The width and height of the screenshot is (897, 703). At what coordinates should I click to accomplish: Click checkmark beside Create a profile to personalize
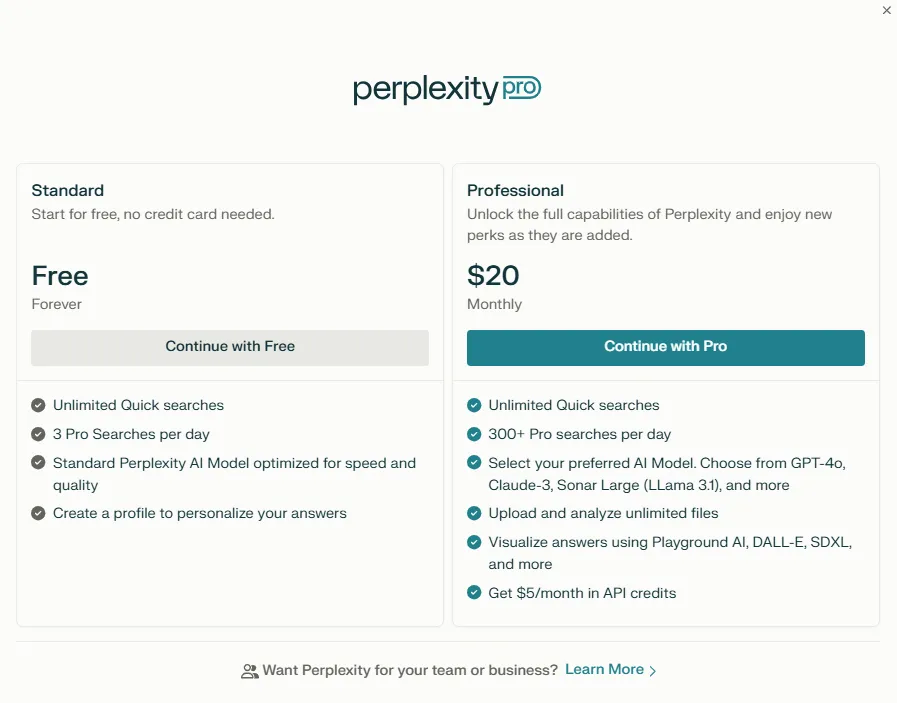pyautogui.click(x=38, y=513)
